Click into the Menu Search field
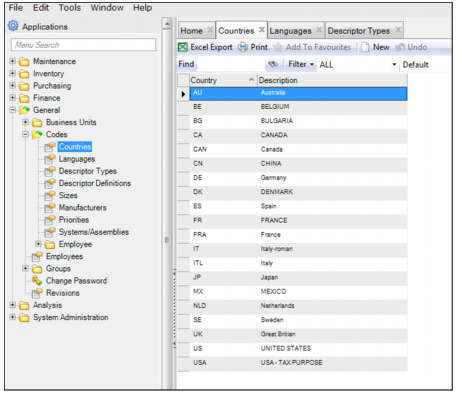 (83, 45)
